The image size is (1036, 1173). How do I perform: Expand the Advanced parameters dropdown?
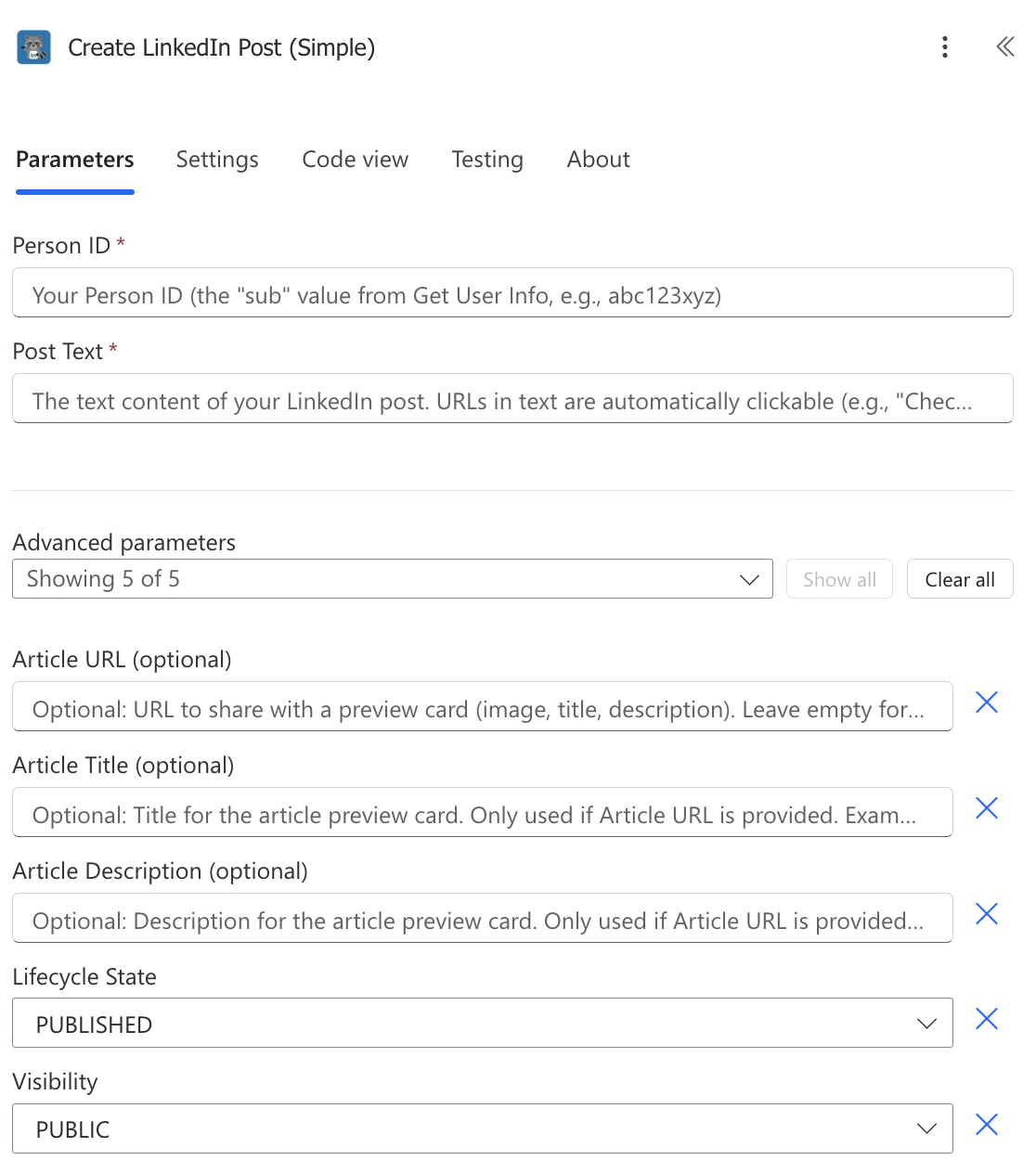(x=392, y=579)
